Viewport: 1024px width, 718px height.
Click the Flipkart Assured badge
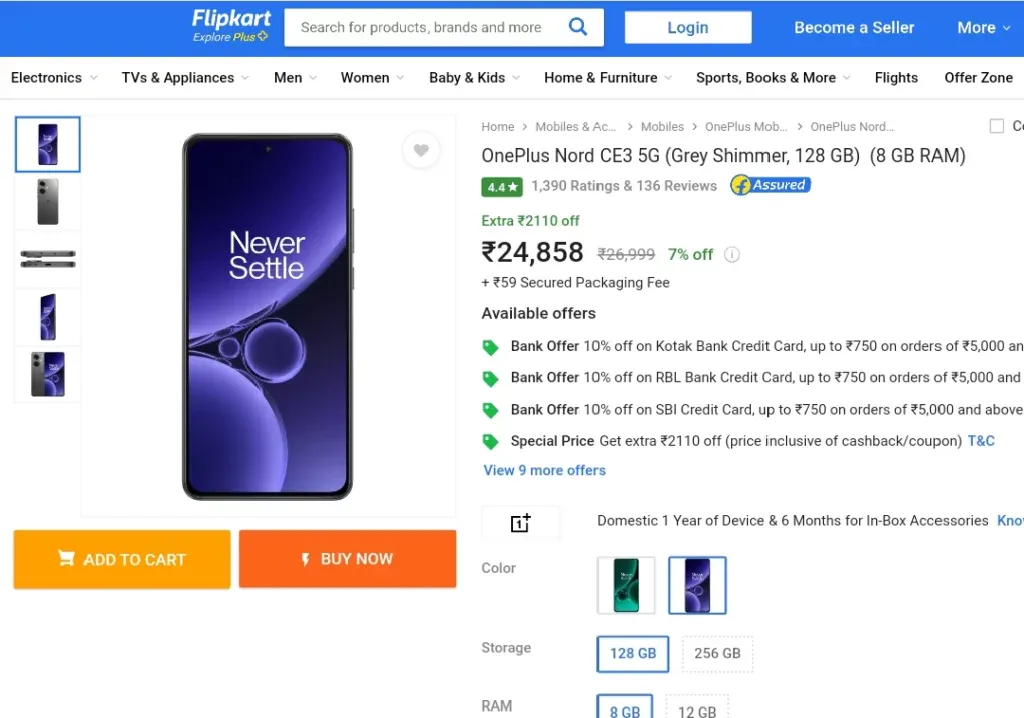click(x=771, y=185)
